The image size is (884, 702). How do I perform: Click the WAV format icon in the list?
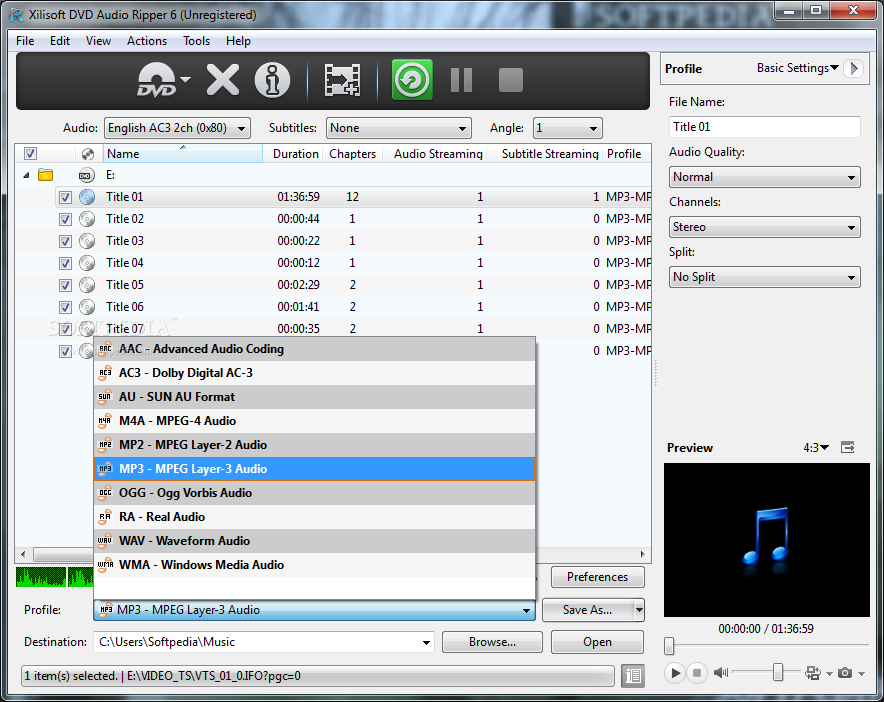click(105, 541)
